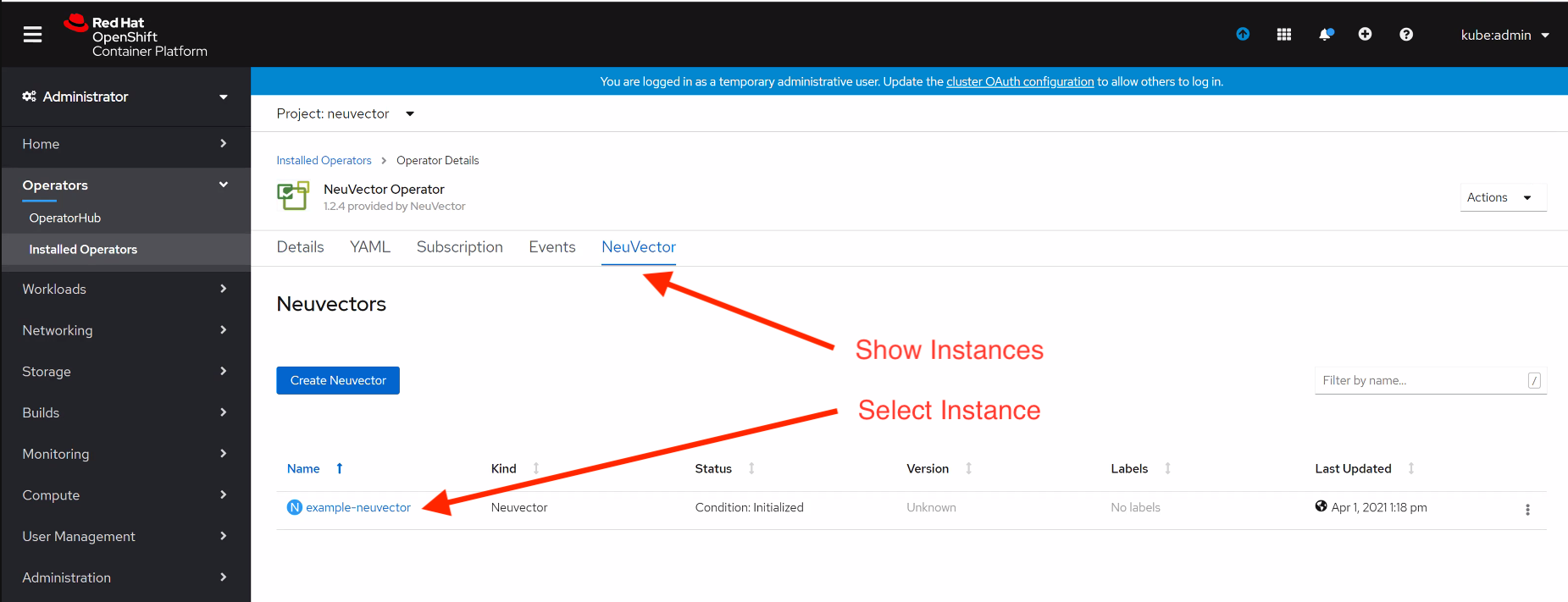Click the NeuVector Operator logo icon
The width and height of the screenshot is (1568, 602).
tap(293, 196)
